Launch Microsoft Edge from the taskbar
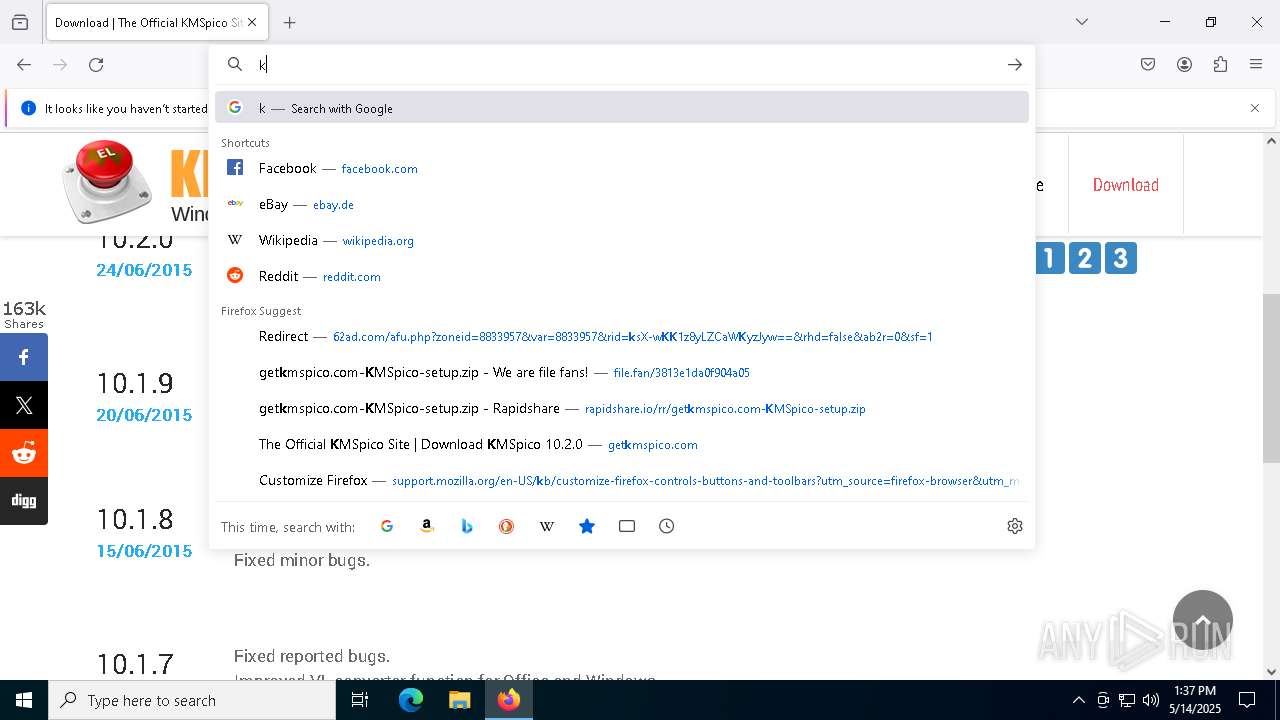This screenshot has height=720, width=1280. [411, 700]
